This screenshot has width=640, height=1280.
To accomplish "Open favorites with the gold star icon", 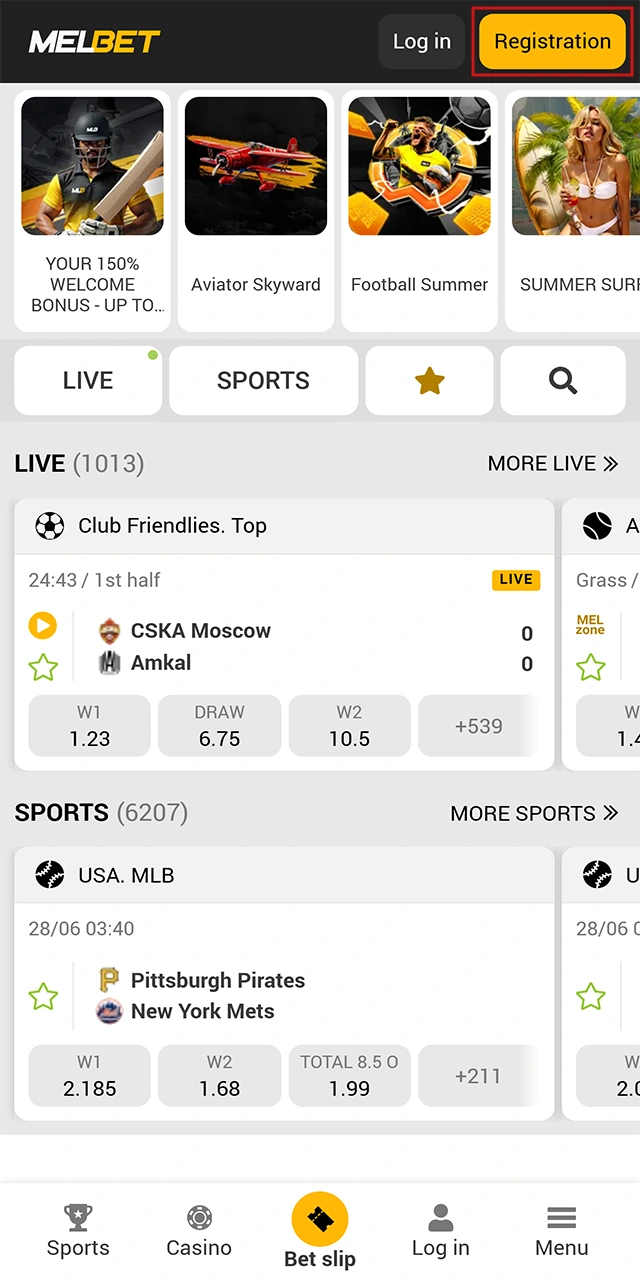I will coord(429,380).
